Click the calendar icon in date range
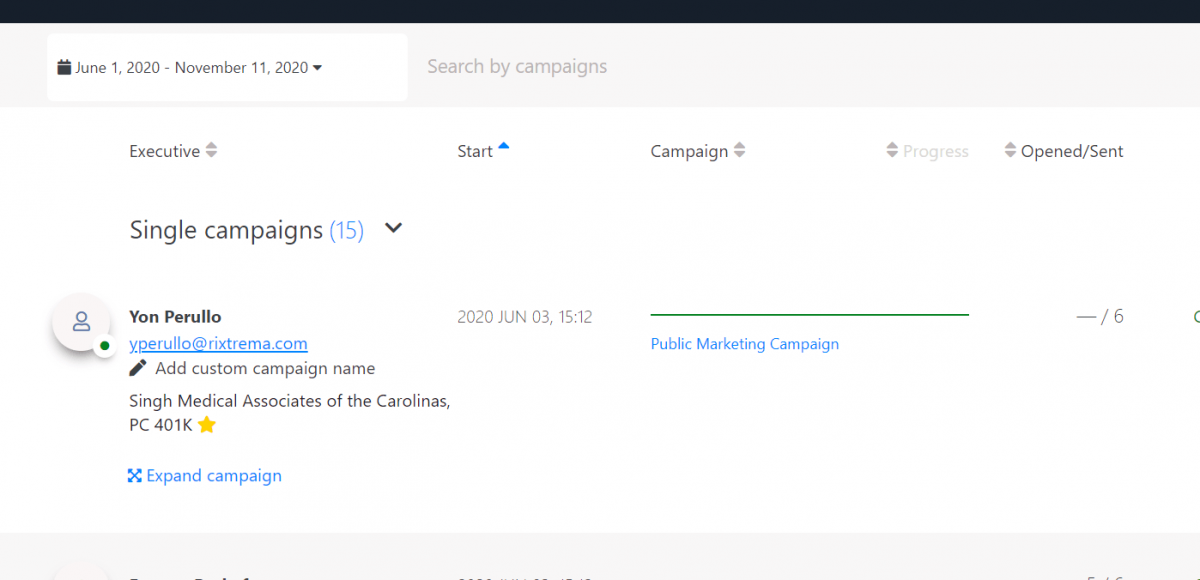The image size is (1200, 580). coord(64,68)
